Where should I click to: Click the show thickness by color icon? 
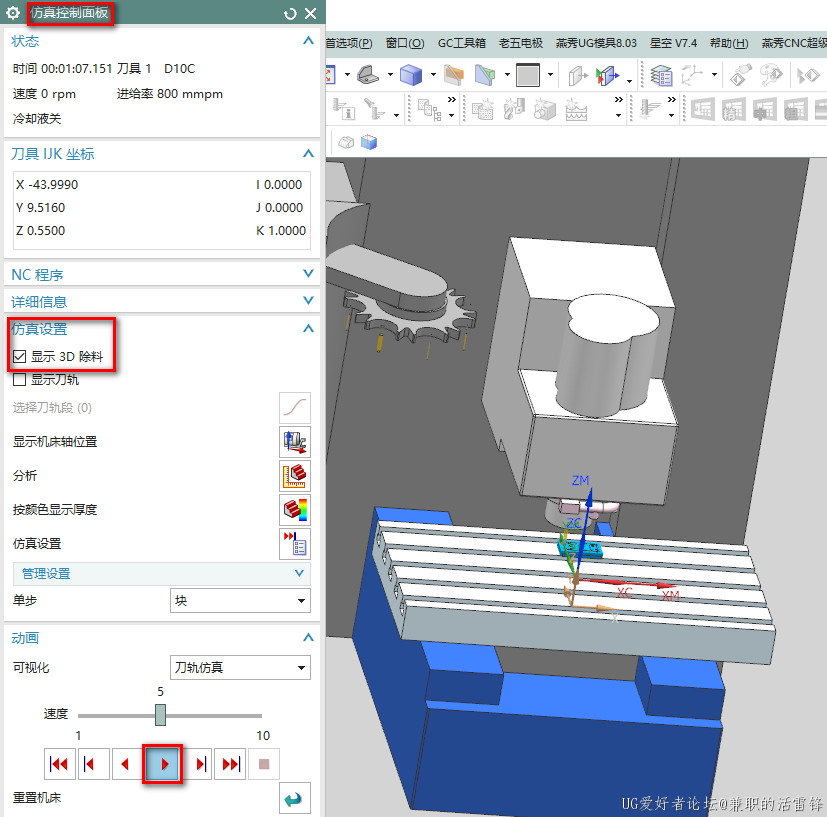click(x=294, y=510)
